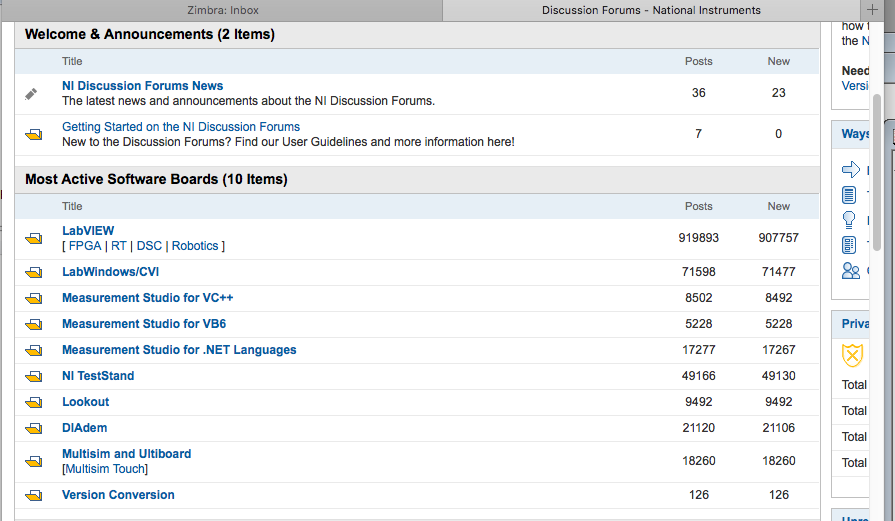
Task: Switch to the Zimbra: Inbox tab
Action: pyautogui.click(x=223, y=10)
